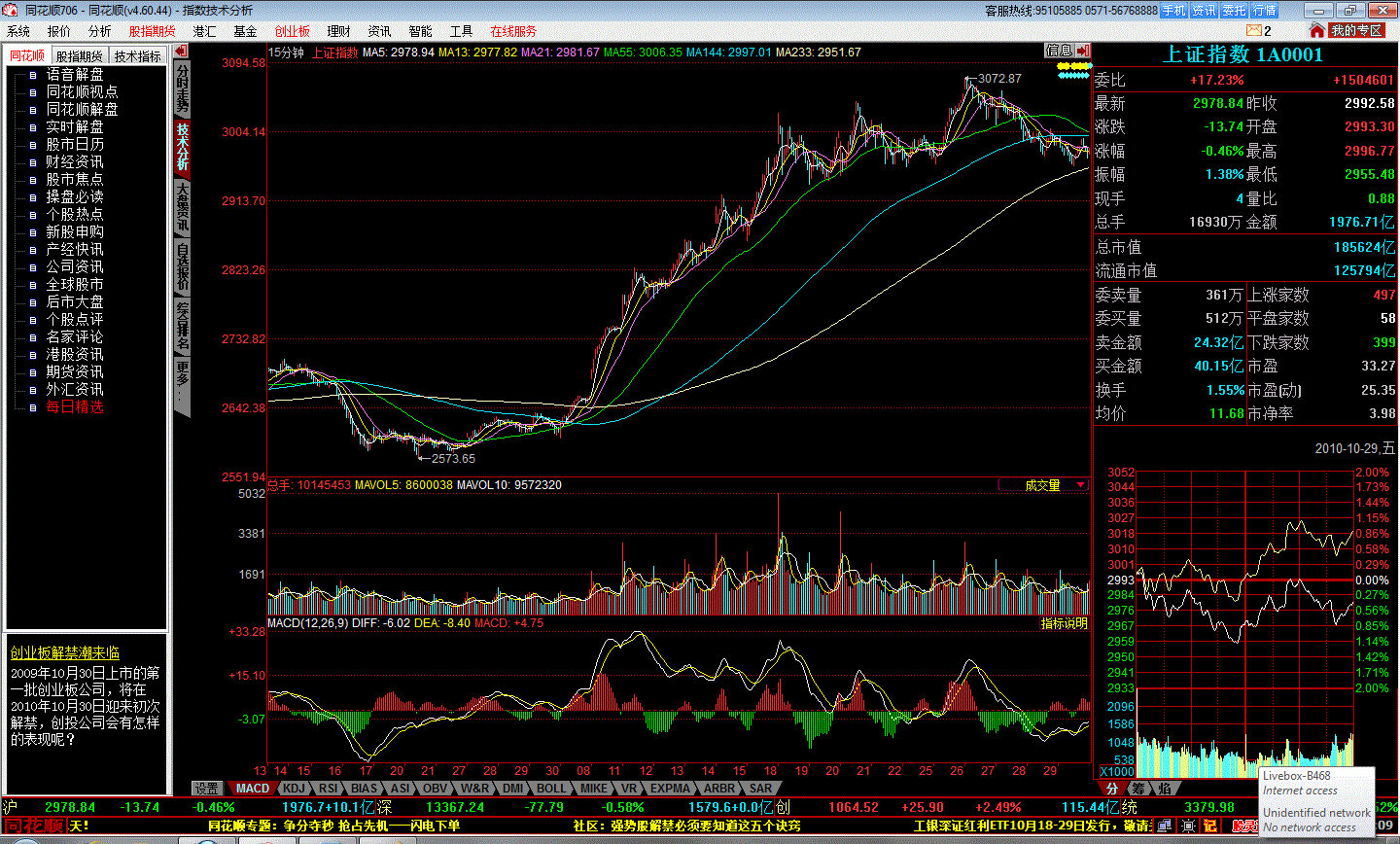Select the OBV indicator tab
The image size is (1400, 844).
[x=436, y=789]
